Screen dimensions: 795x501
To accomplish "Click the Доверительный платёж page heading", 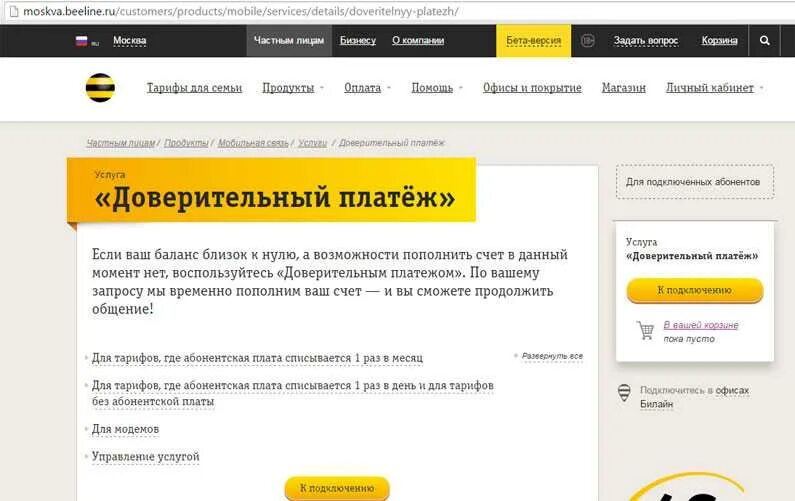I will click(274, 197).
